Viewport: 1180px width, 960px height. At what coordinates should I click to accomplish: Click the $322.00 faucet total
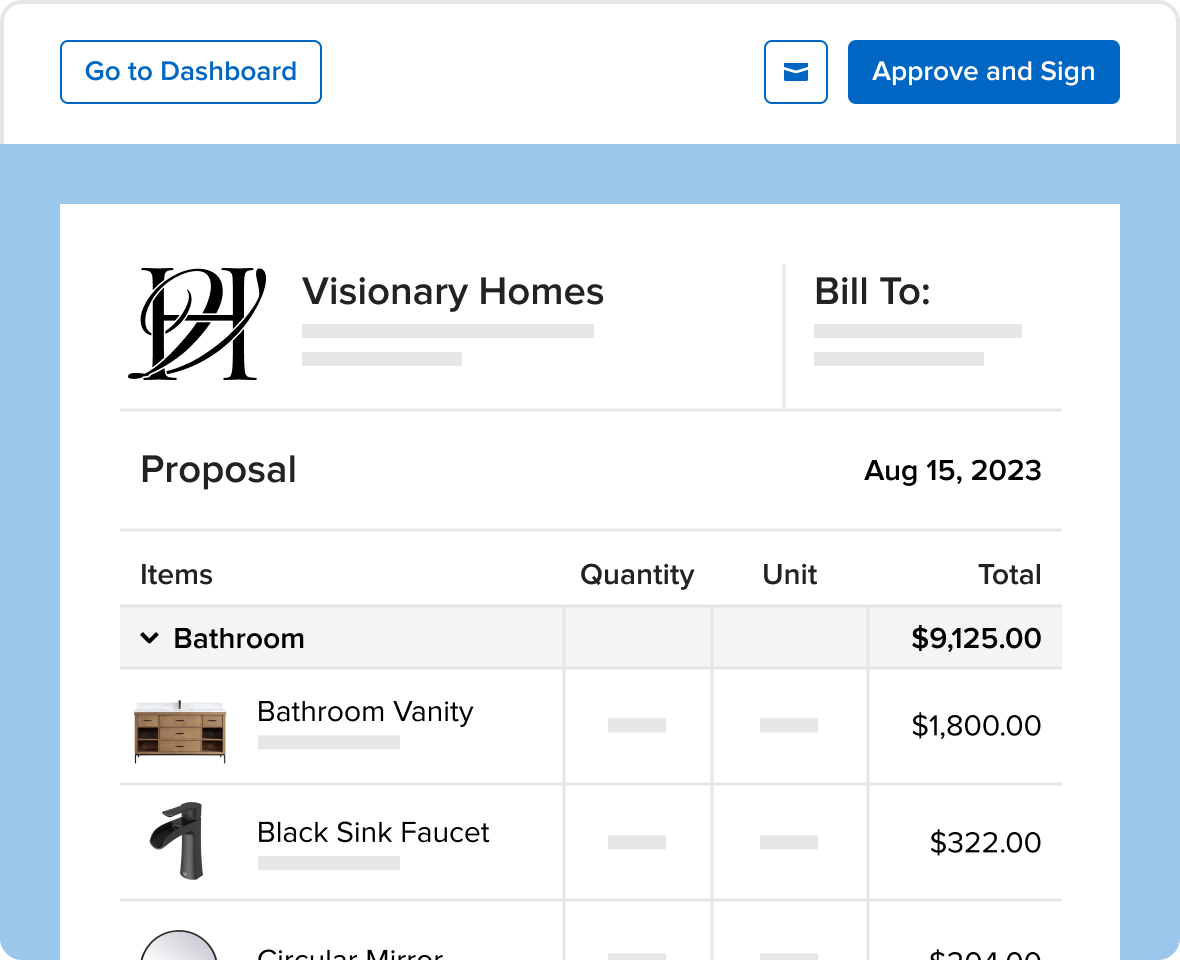pos(985,843)
